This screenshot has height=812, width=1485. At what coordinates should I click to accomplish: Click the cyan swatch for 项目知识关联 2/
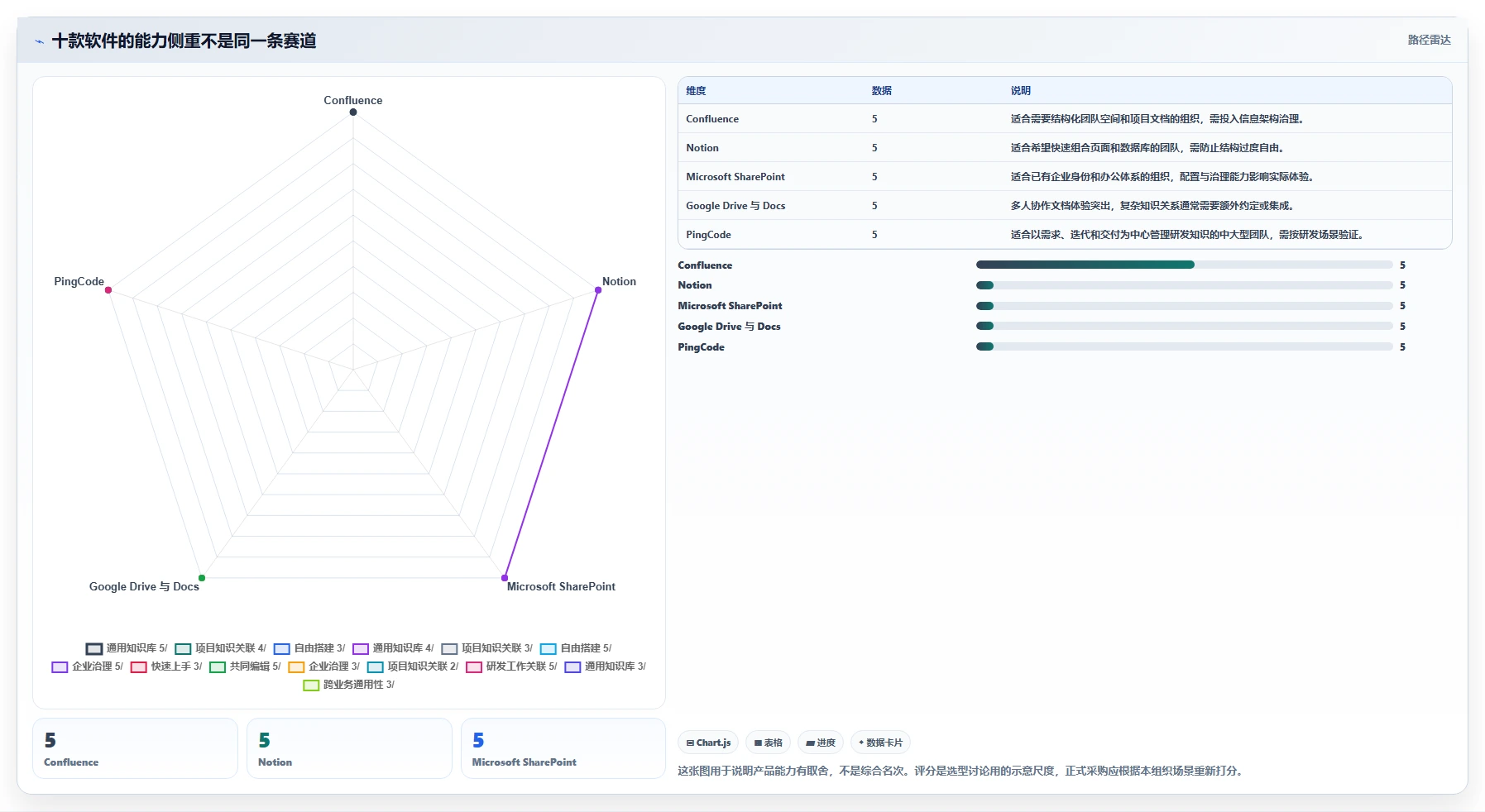(376, 667)
